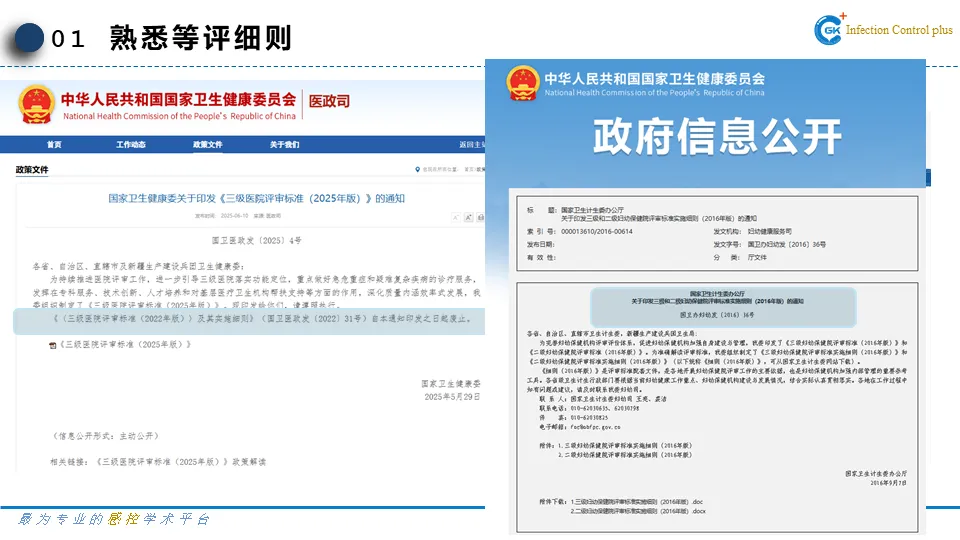Click issuing agency value 妇幼健康服务司
Image resolution: width=960 pixels, height=540 pixels.
[770, 231]
